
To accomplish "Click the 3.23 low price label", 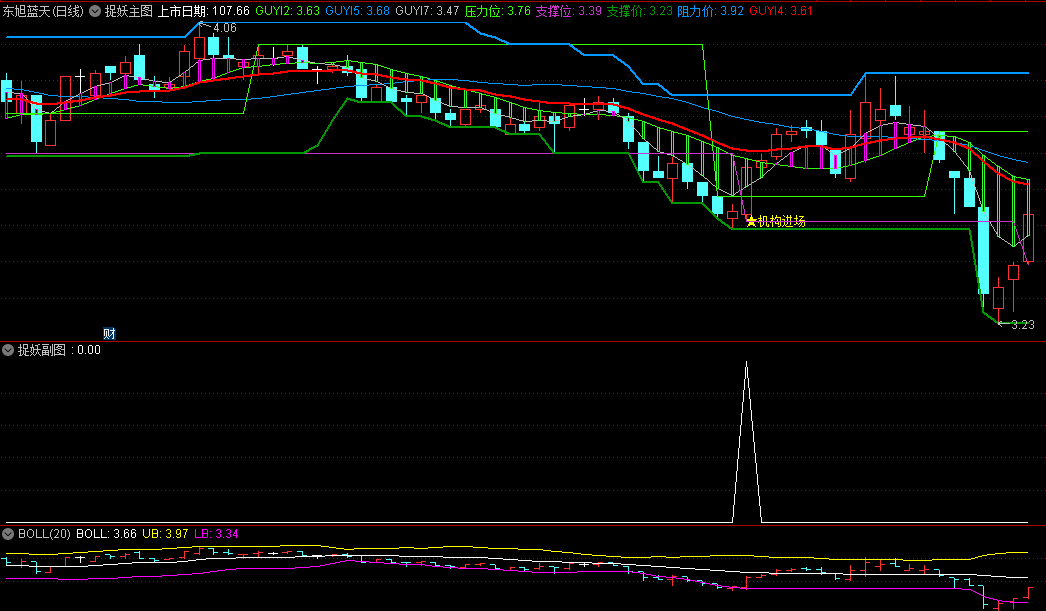I will (1023, 325).
